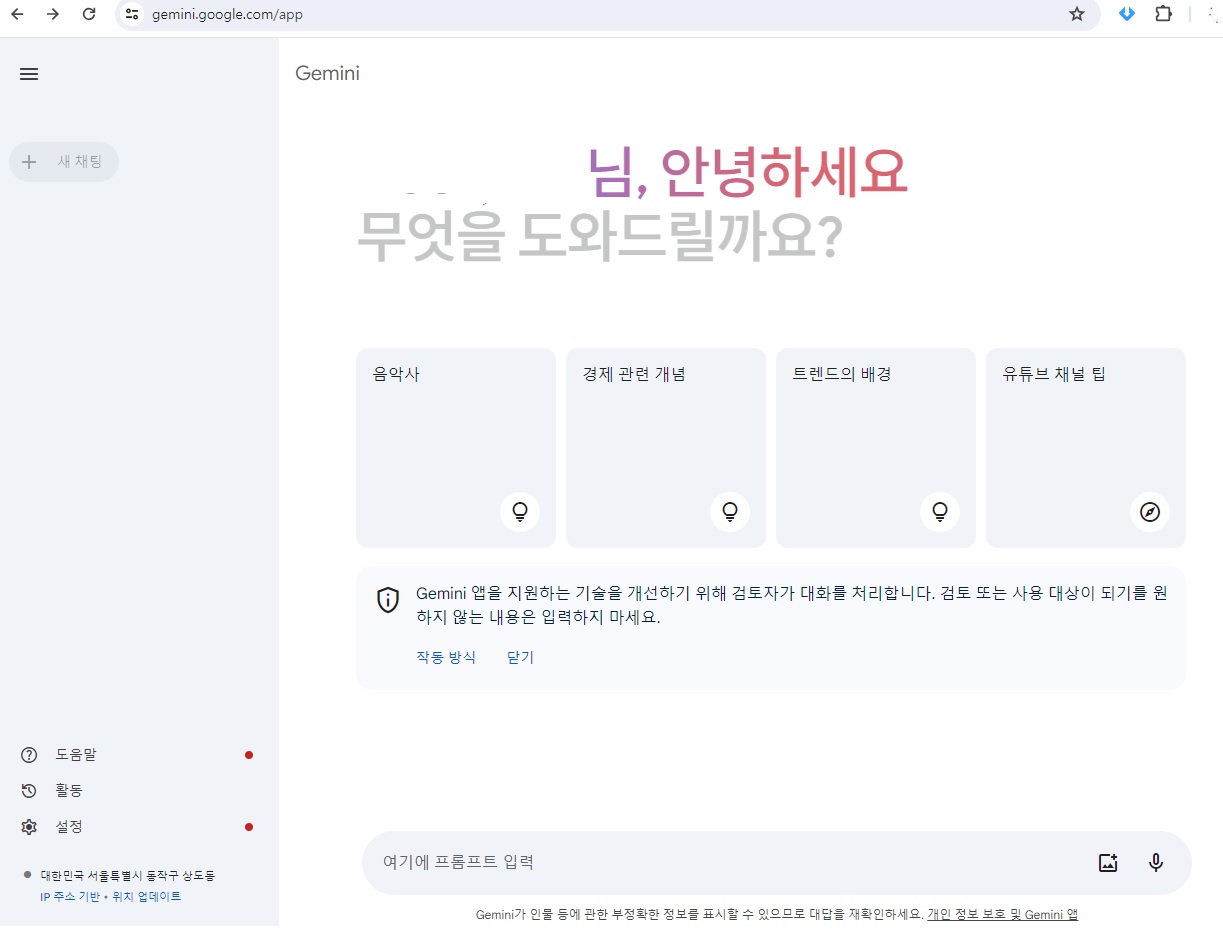Open site information icon in address bar

tap(131, 14)
